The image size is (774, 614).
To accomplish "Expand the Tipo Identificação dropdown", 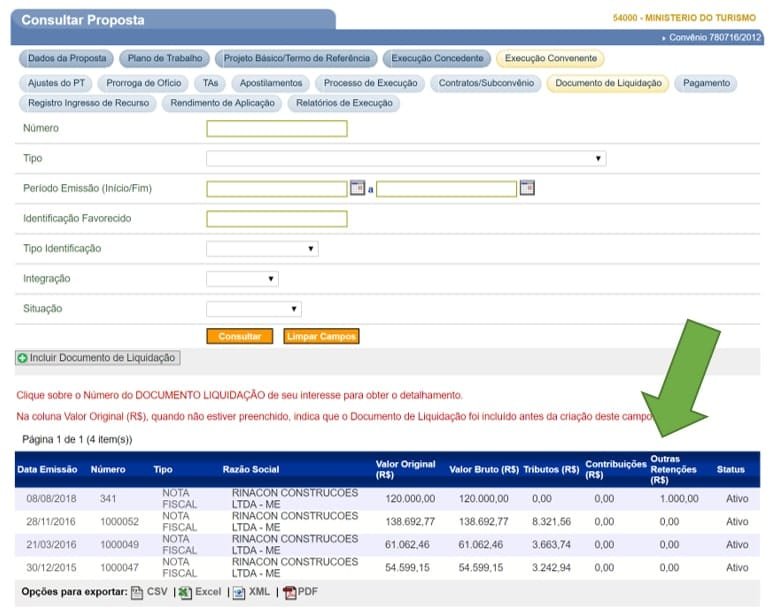I will tap(262, 248).
